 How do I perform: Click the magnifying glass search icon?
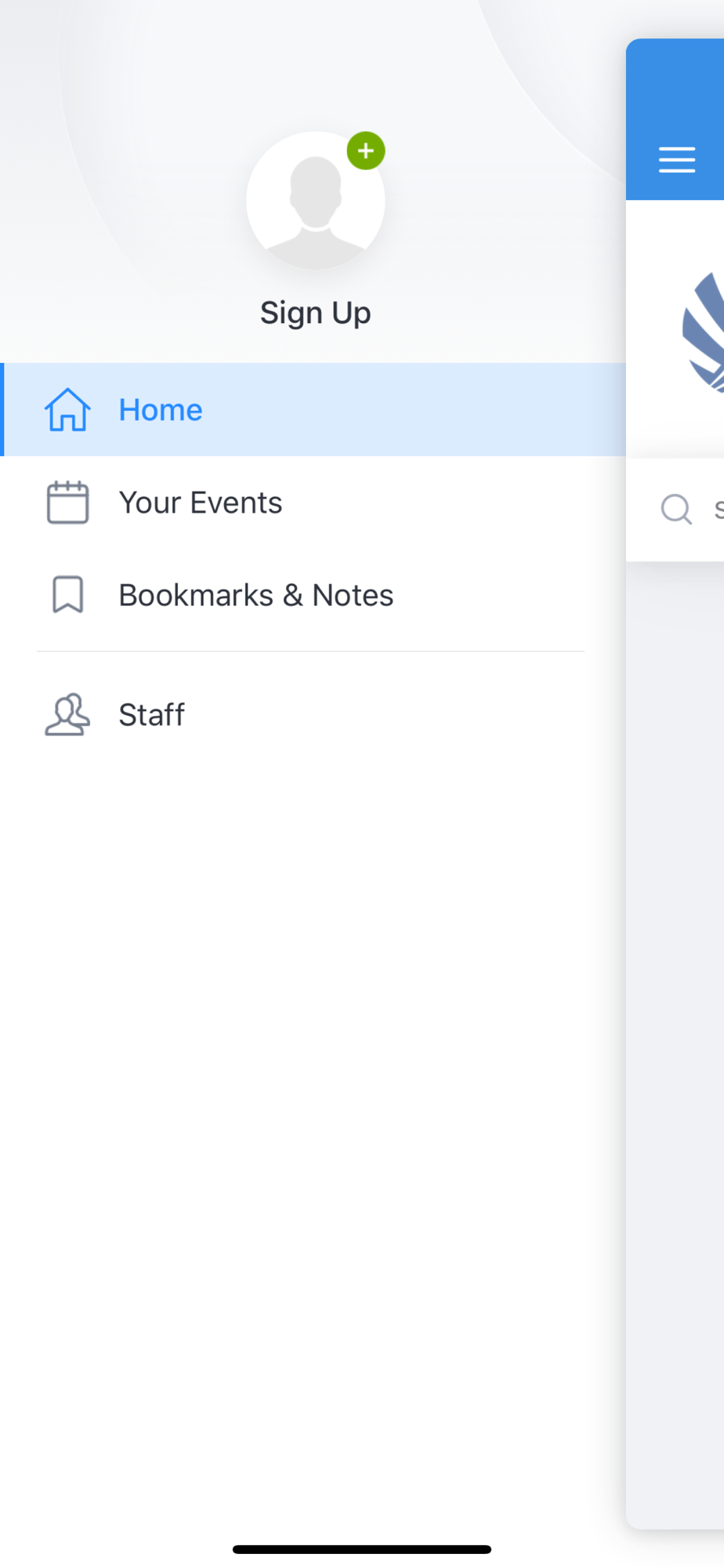676,509
